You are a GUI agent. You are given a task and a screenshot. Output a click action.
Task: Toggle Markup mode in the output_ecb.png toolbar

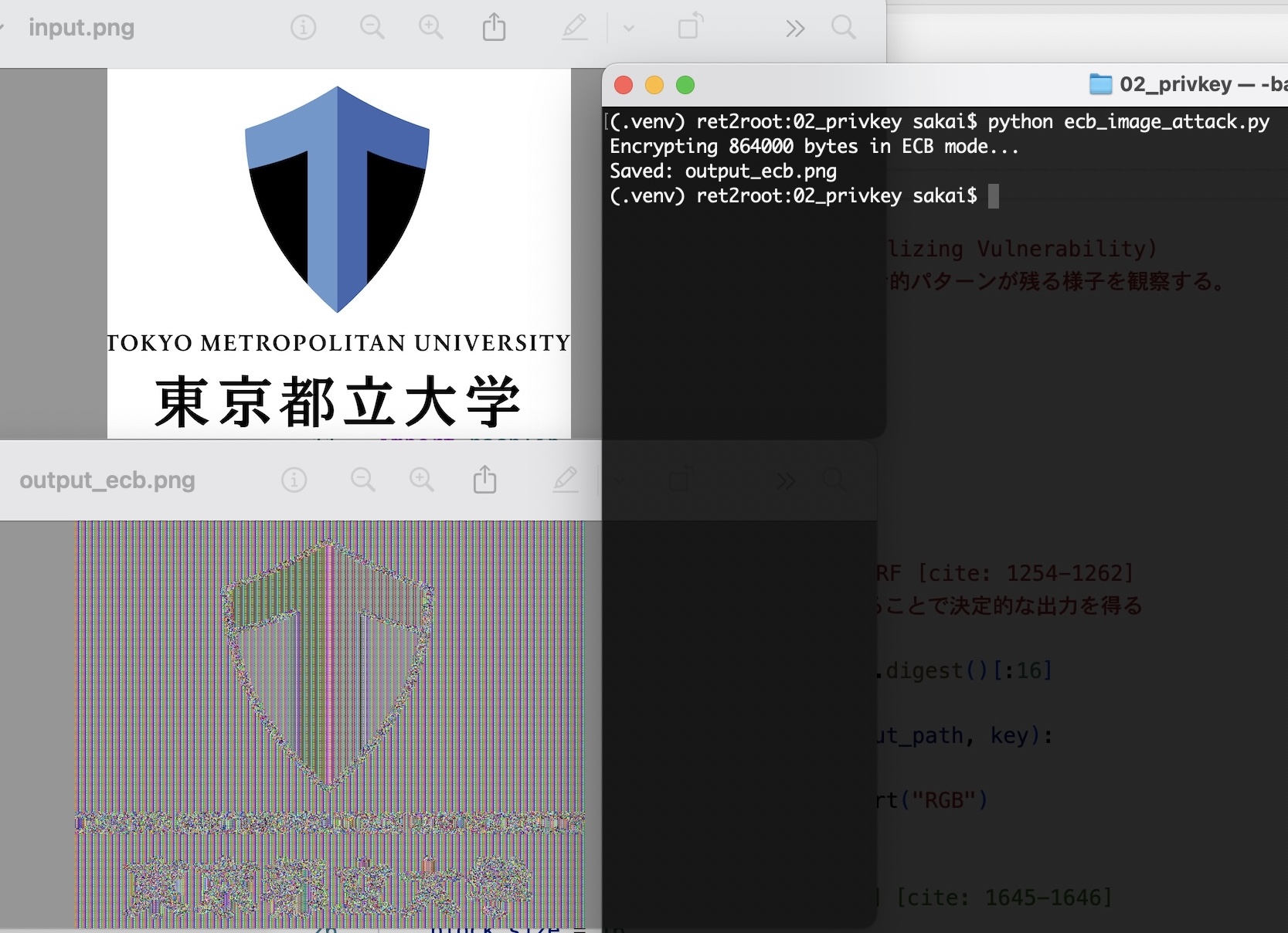pos(566,480)
